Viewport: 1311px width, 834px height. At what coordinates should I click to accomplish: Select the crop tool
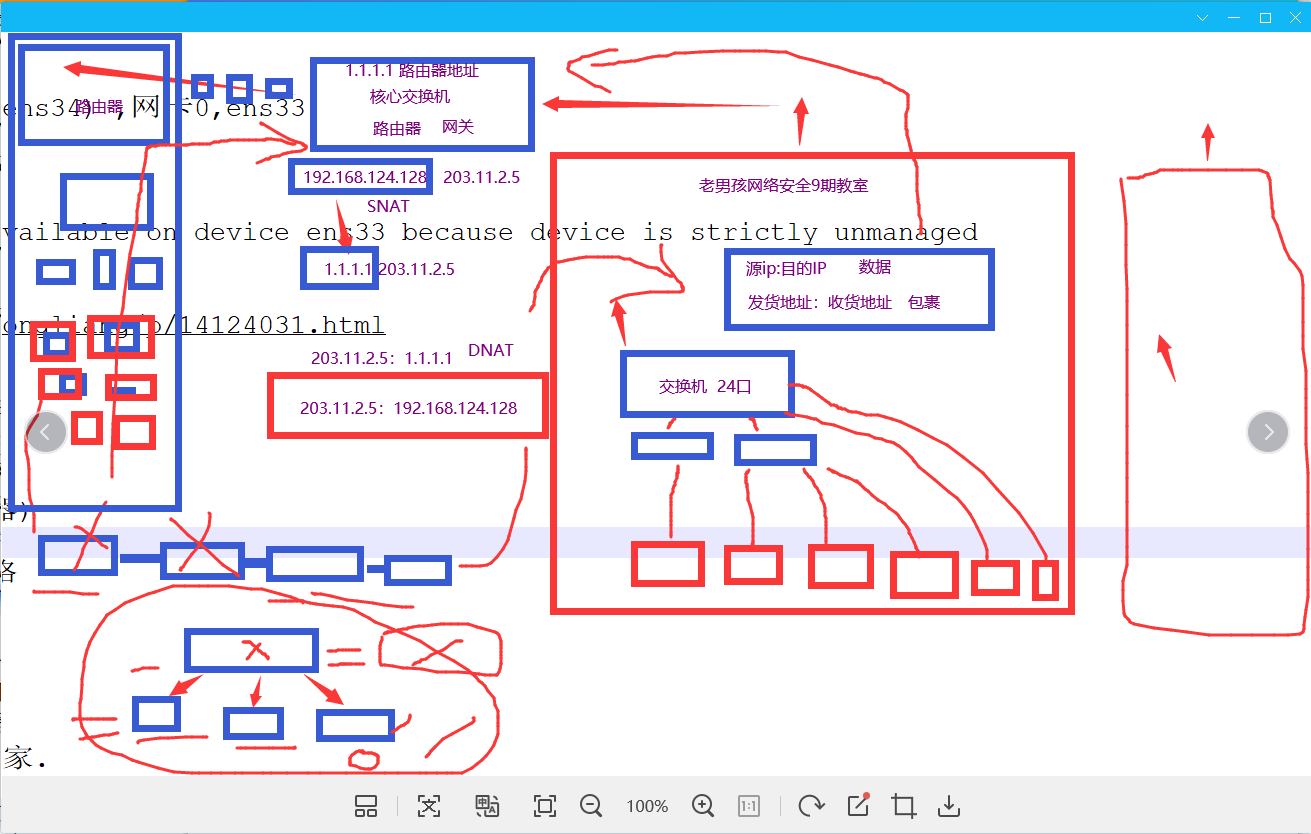click(x=904, y=806)
